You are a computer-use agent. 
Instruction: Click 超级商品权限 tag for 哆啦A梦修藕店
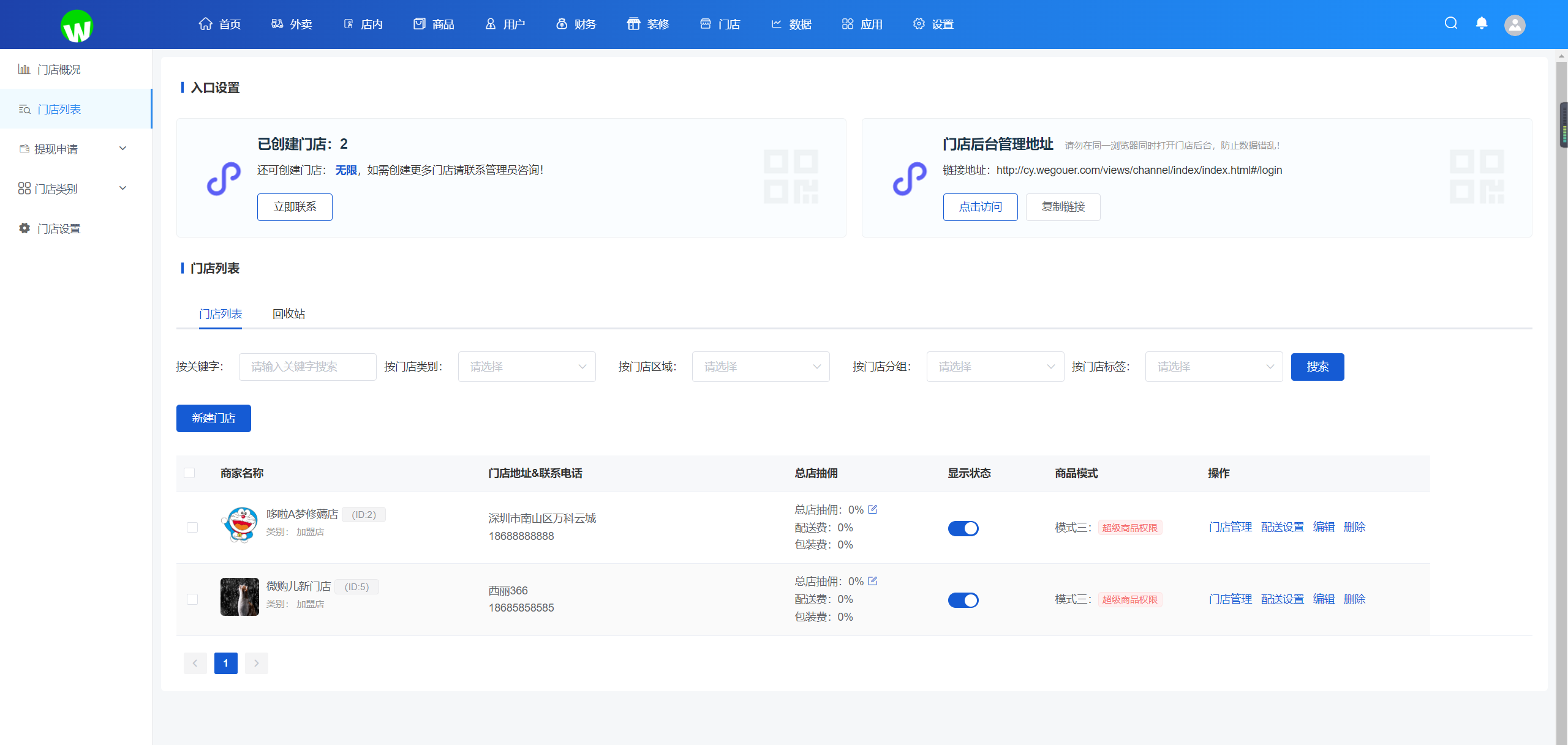tap(1129, 528)
